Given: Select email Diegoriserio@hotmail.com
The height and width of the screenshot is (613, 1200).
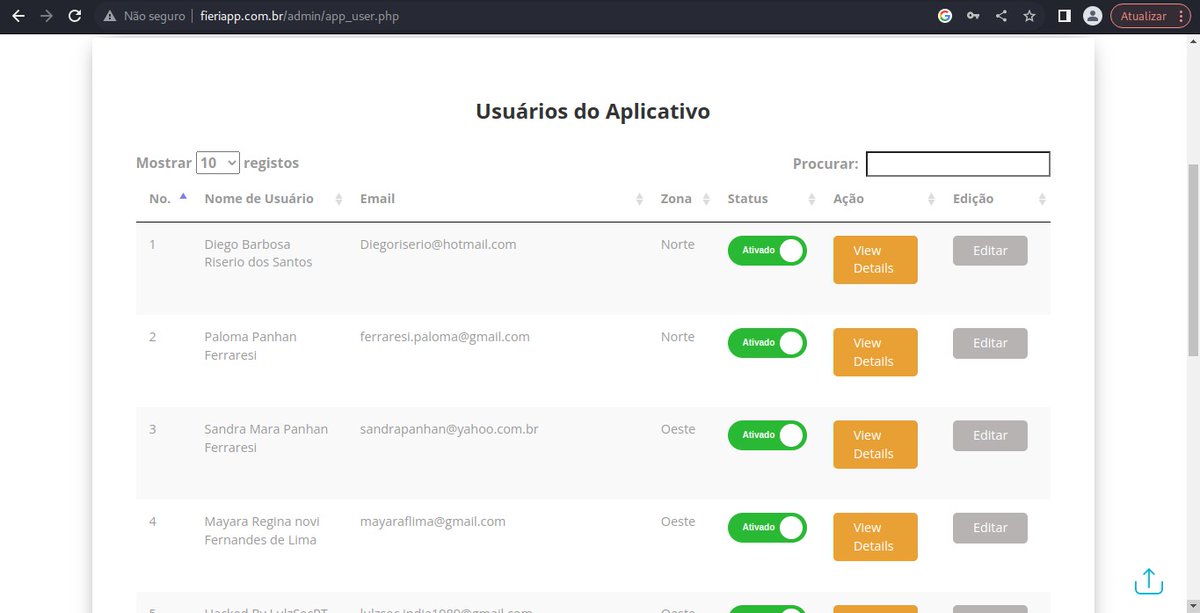Looking at the screenshot, I should (438, 244).
